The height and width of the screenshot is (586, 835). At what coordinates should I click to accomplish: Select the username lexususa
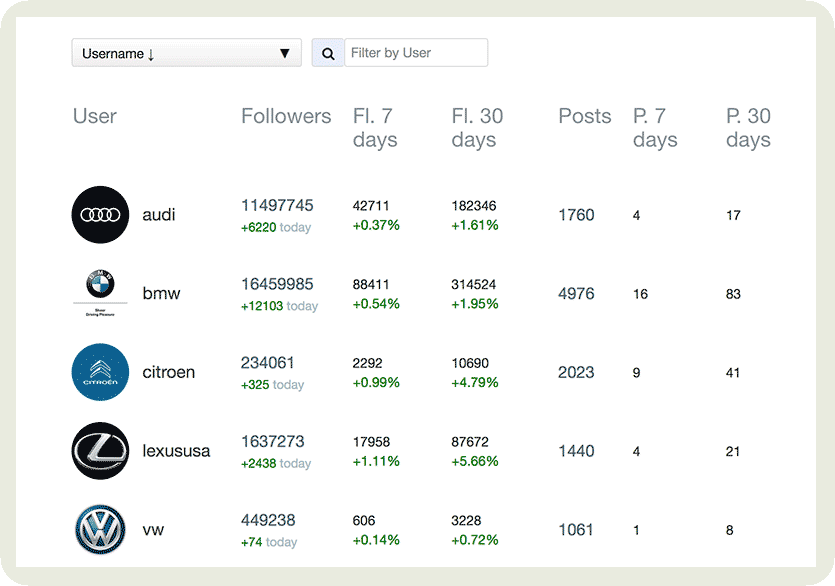(177, 451)
